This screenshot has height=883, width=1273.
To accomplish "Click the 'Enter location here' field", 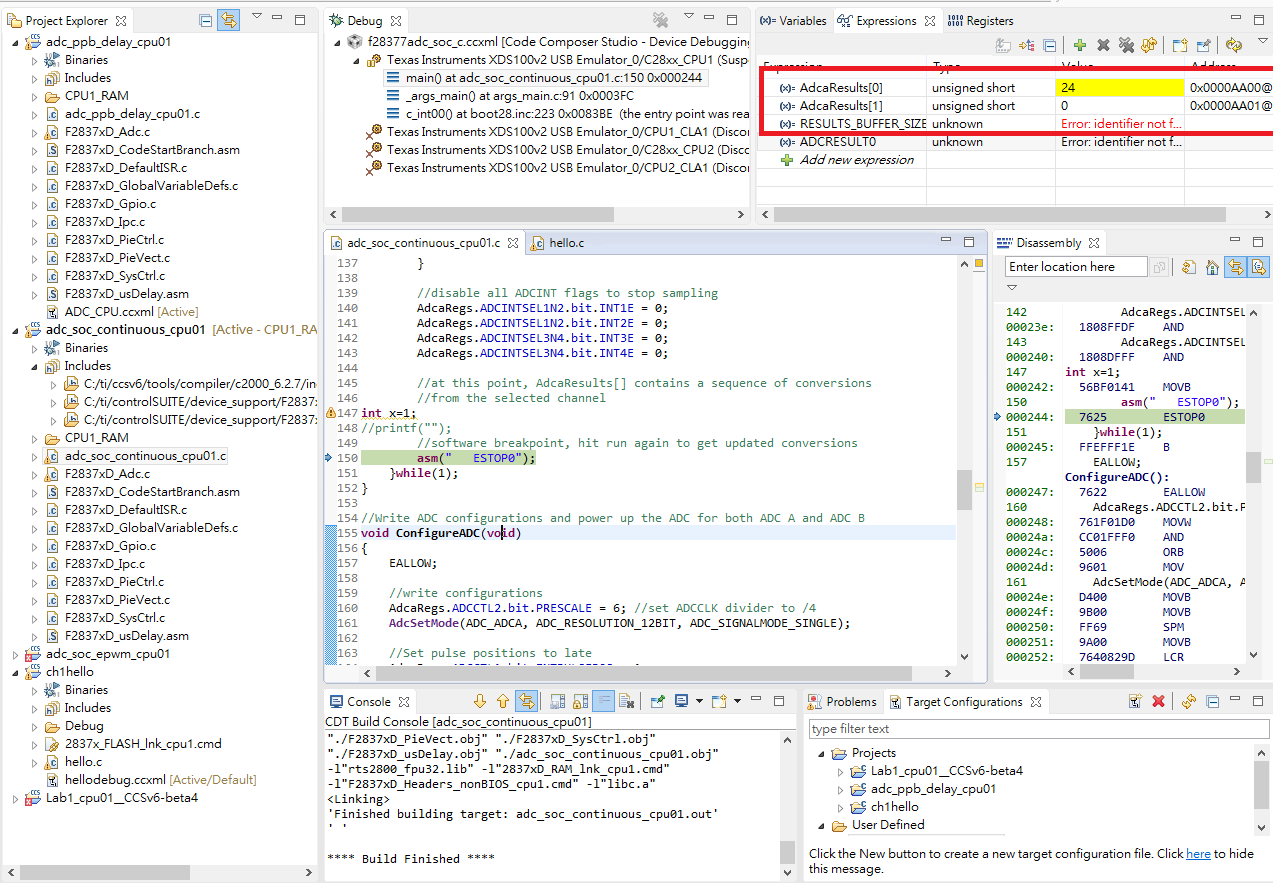I will 1075,267.
